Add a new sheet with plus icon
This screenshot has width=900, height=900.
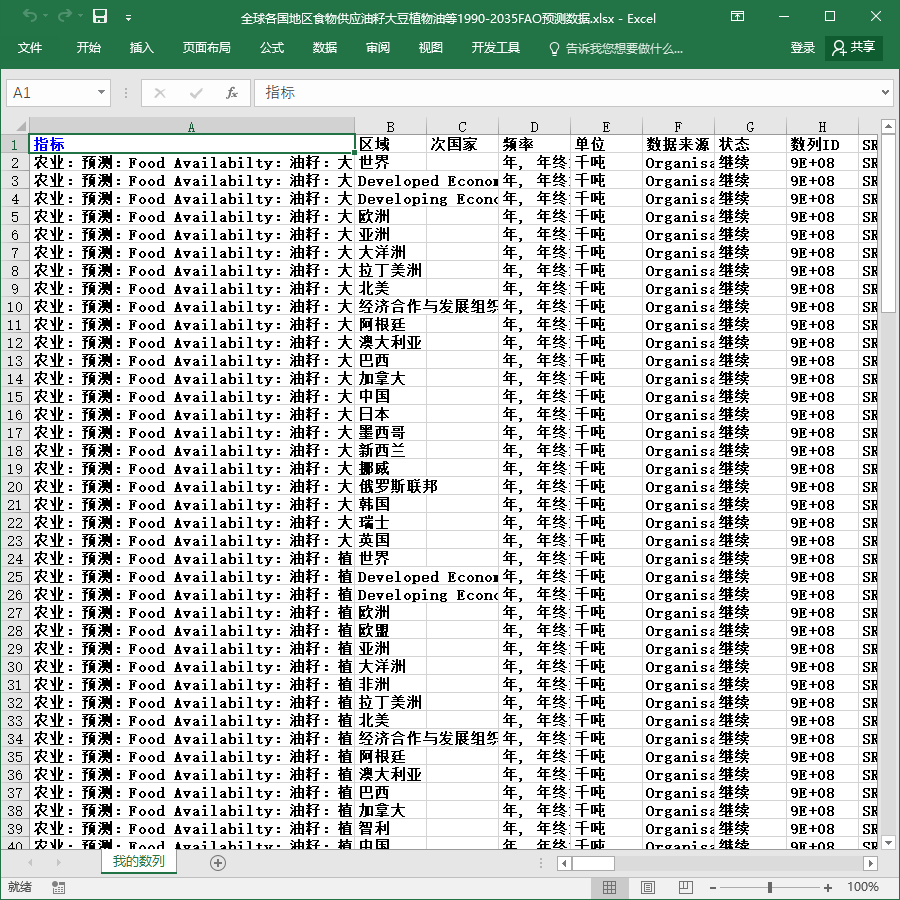[218, 862]
